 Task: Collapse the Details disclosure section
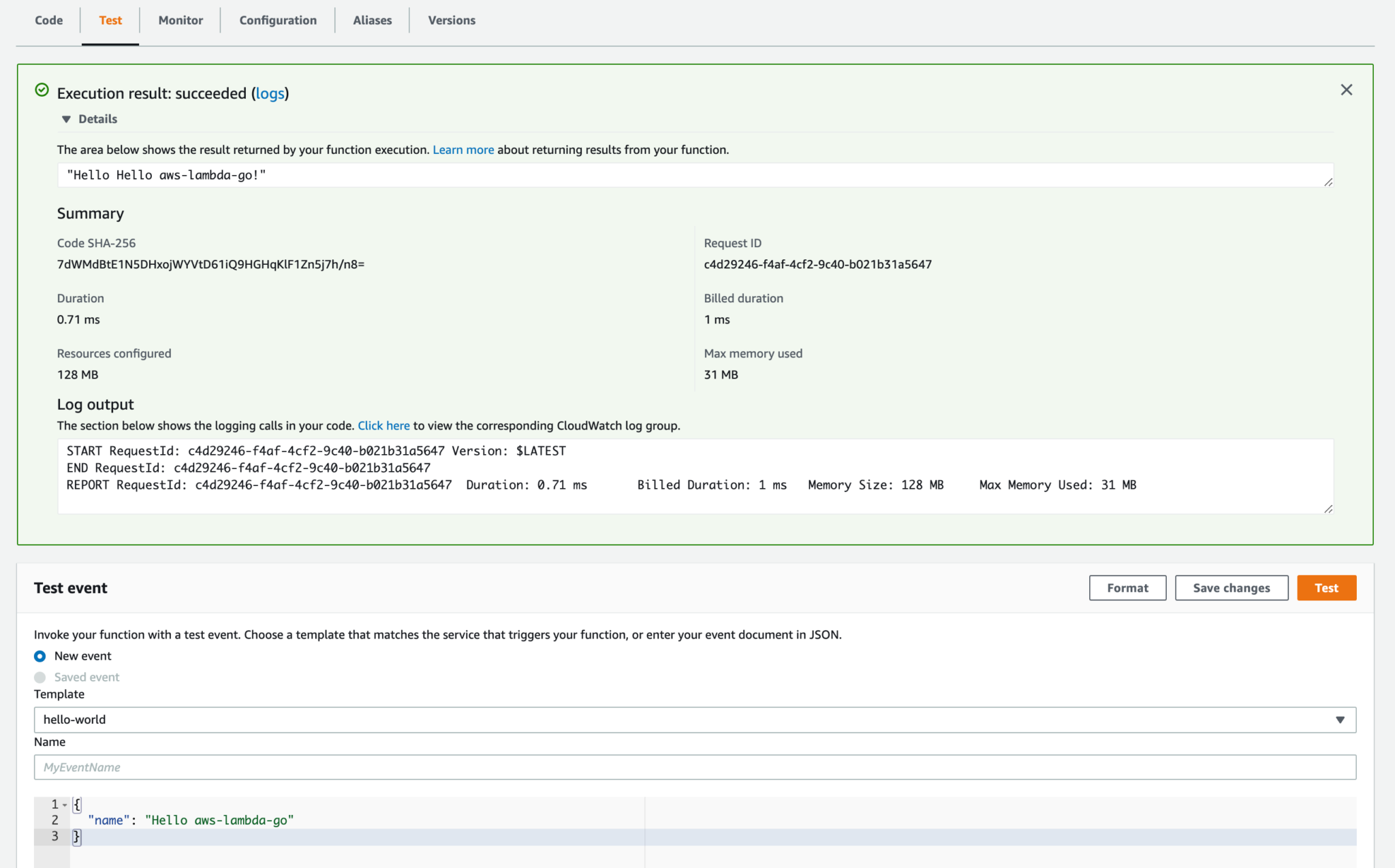coord(66,118)
